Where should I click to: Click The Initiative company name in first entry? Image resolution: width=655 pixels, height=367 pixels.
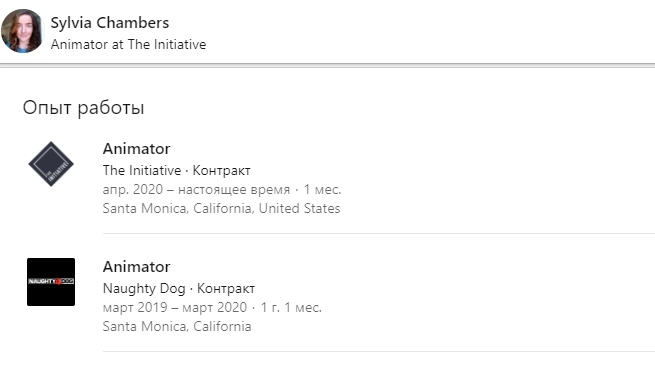[142, 170]
